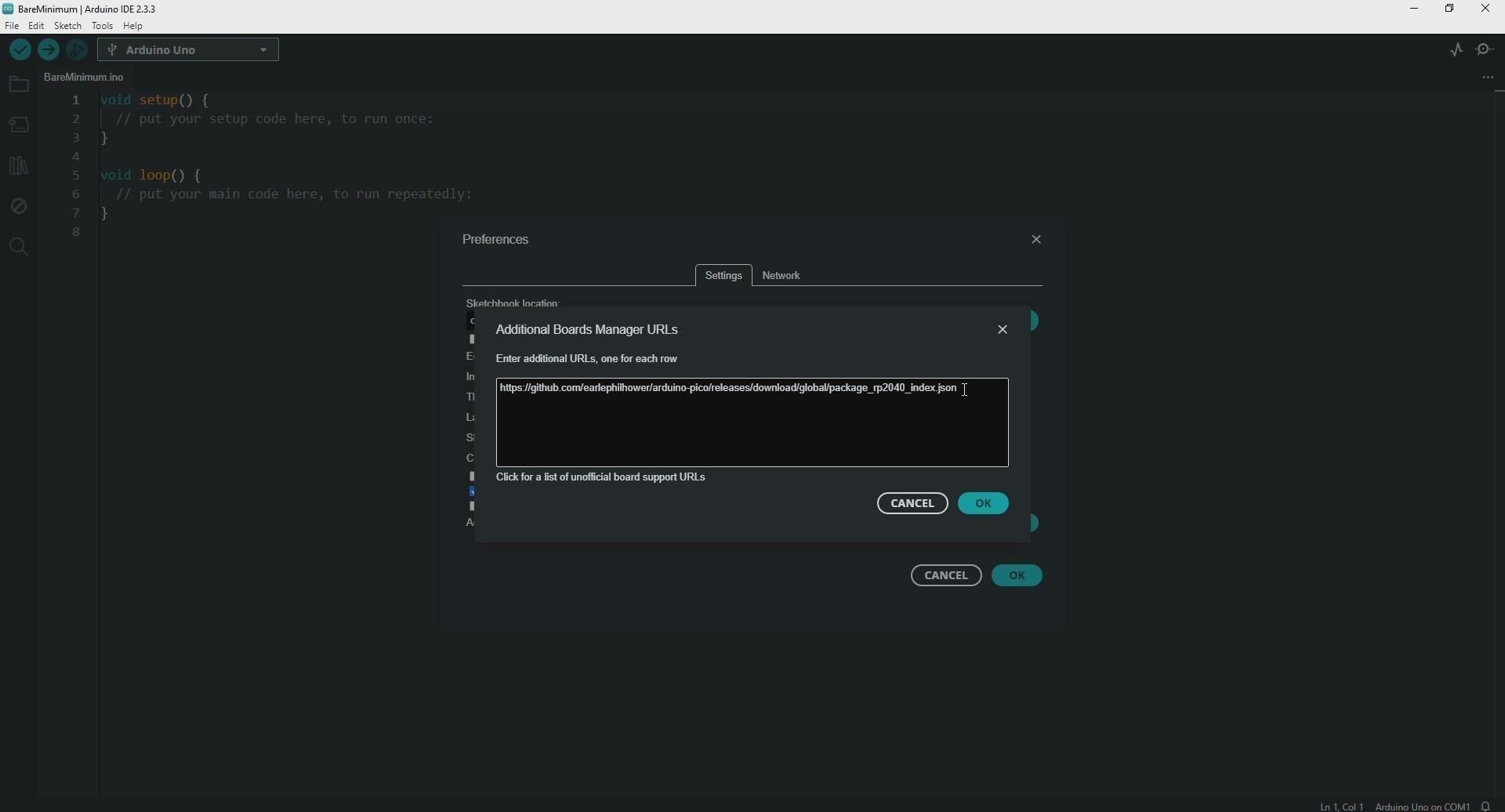Click Cancel in the Preferences dialog
Image resolution: width=1505 pixels, height=812 pixels.
pos(946,576)
